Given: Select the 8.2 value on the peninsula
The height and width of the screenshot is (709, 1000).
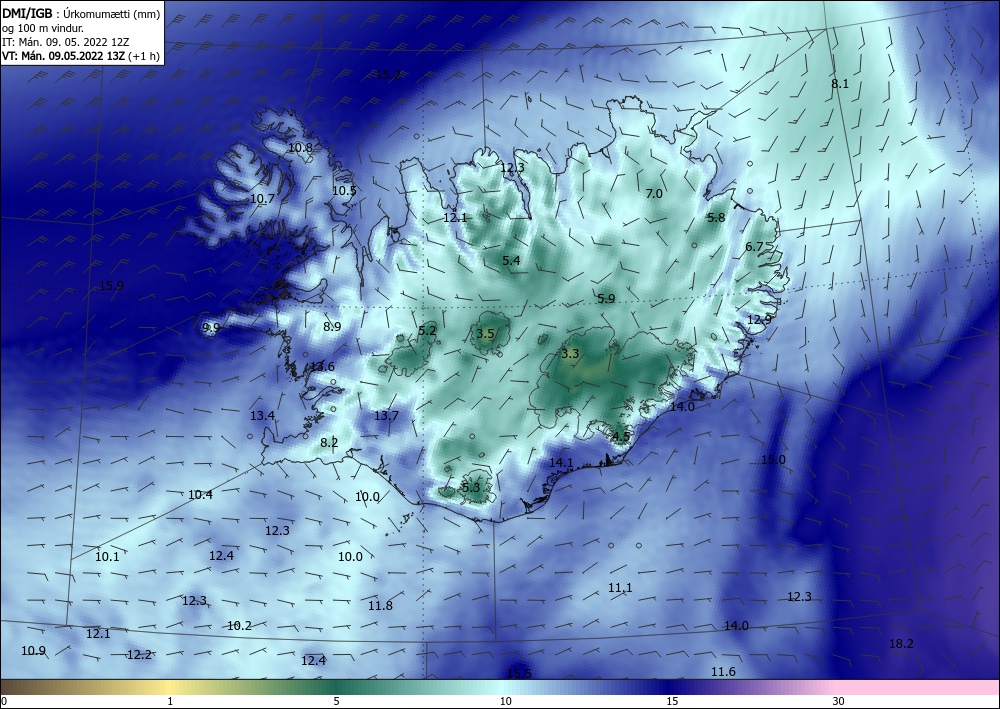Looking at the screenshot, I should pos(329,442).
